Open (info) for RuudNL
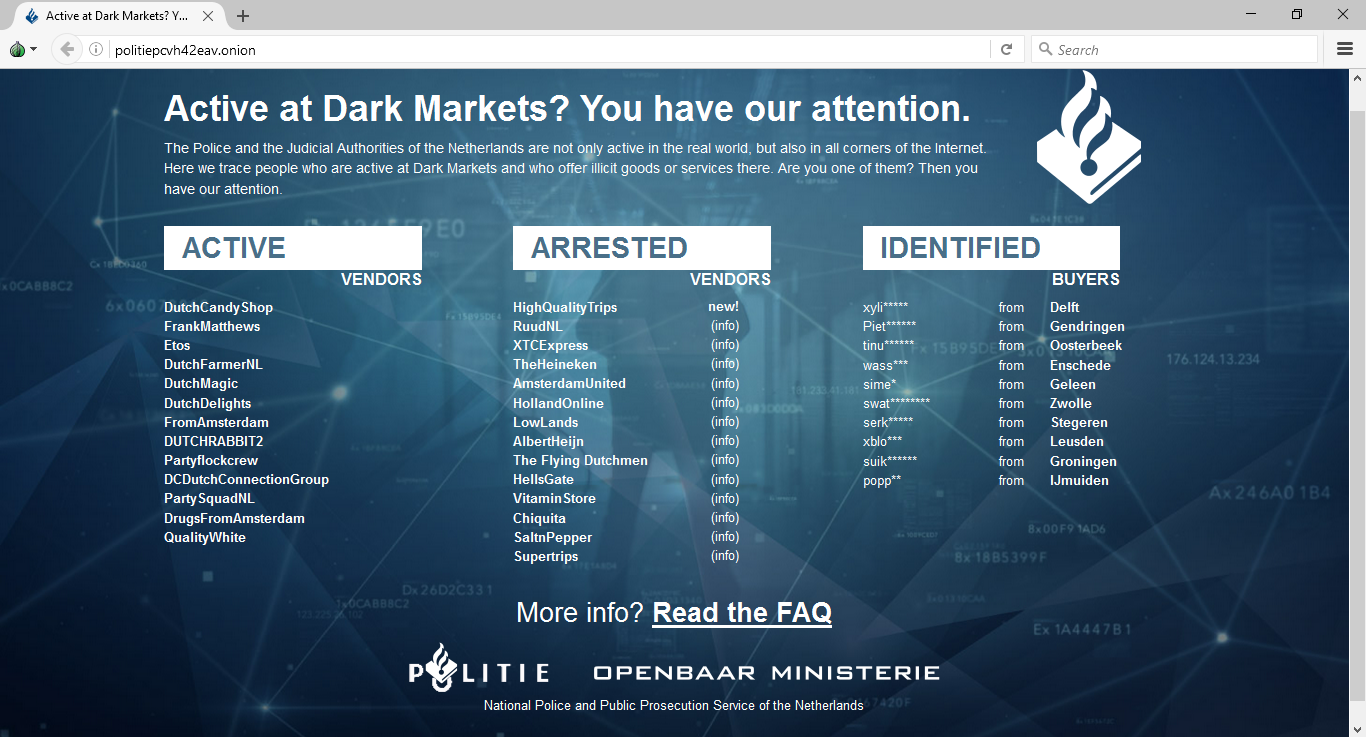This screenshot has height=737, width=1366. [x=725, y=326]
